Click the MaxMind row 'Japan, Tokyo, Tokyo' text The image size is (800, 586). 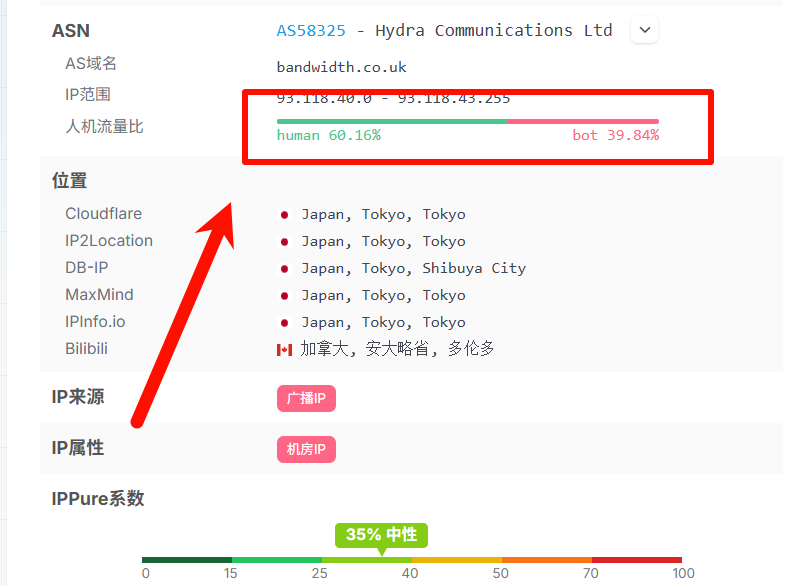[x=383, y=295]
